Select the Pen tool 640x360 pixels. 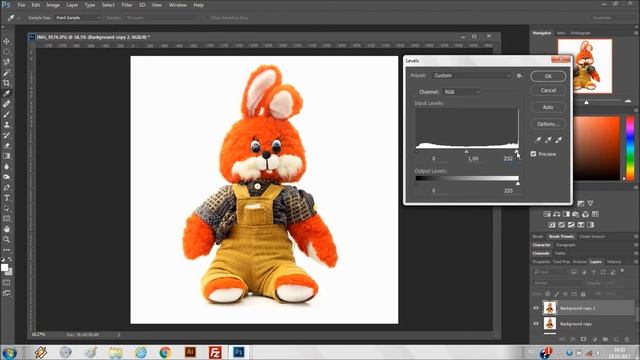(x=7, y=187)
